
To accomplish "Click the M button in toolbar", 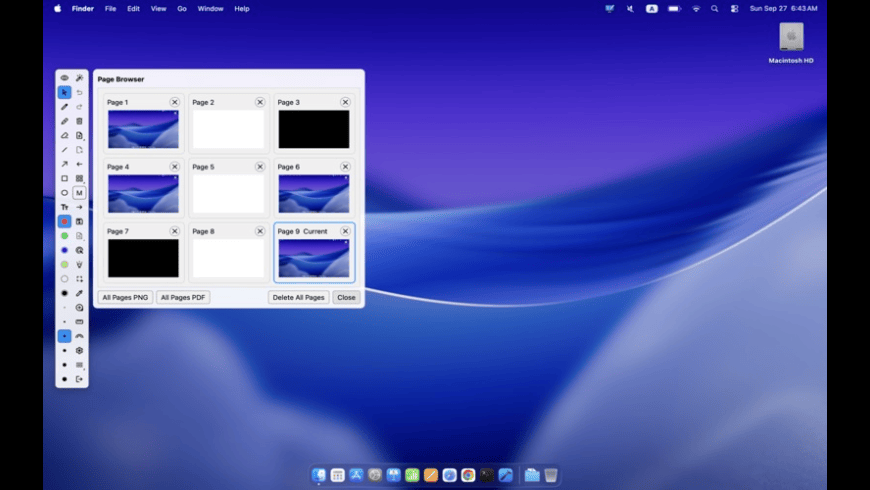I will (79, 193).
